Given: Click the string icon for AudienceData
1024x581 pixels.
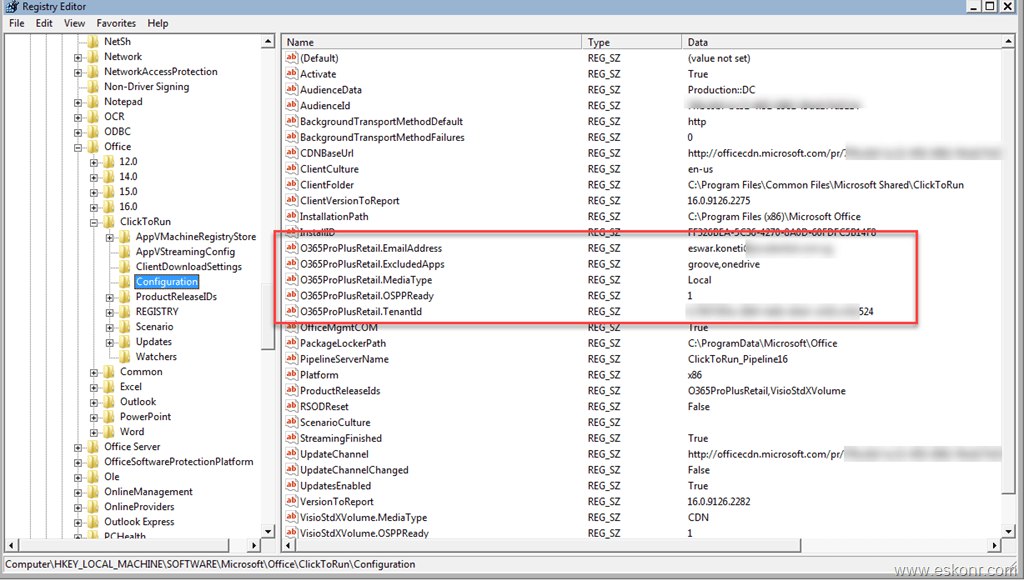Looking at the screenshot, I should [x=291, y=89].
